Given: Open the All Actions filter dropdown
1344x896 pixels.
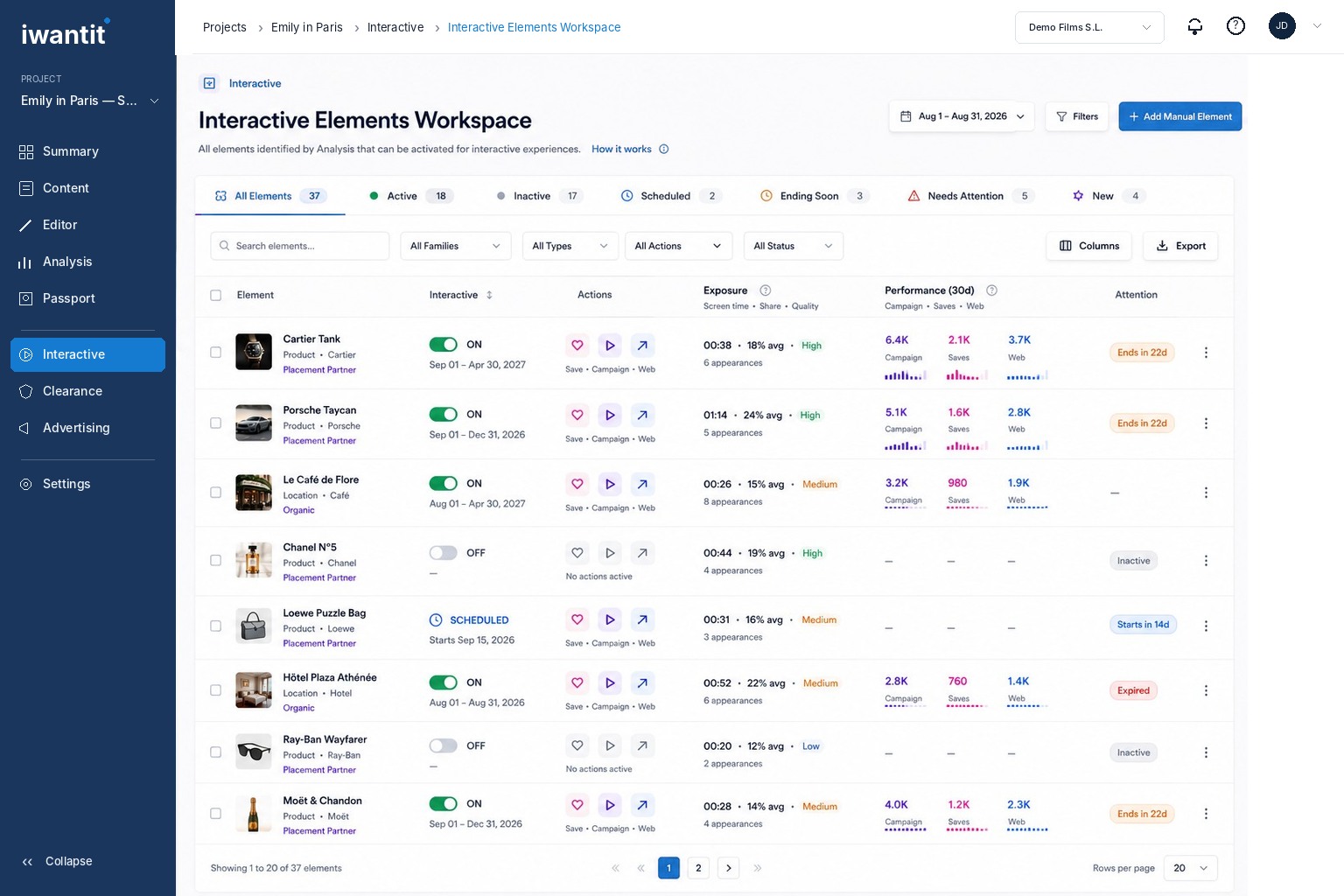Looking at the screenshot, I should [x=679, y=246].
